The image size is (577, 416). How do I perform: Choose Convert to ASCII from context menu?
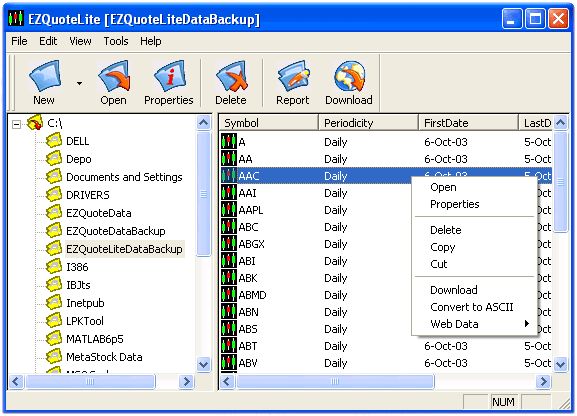click(x=471, y=307)
